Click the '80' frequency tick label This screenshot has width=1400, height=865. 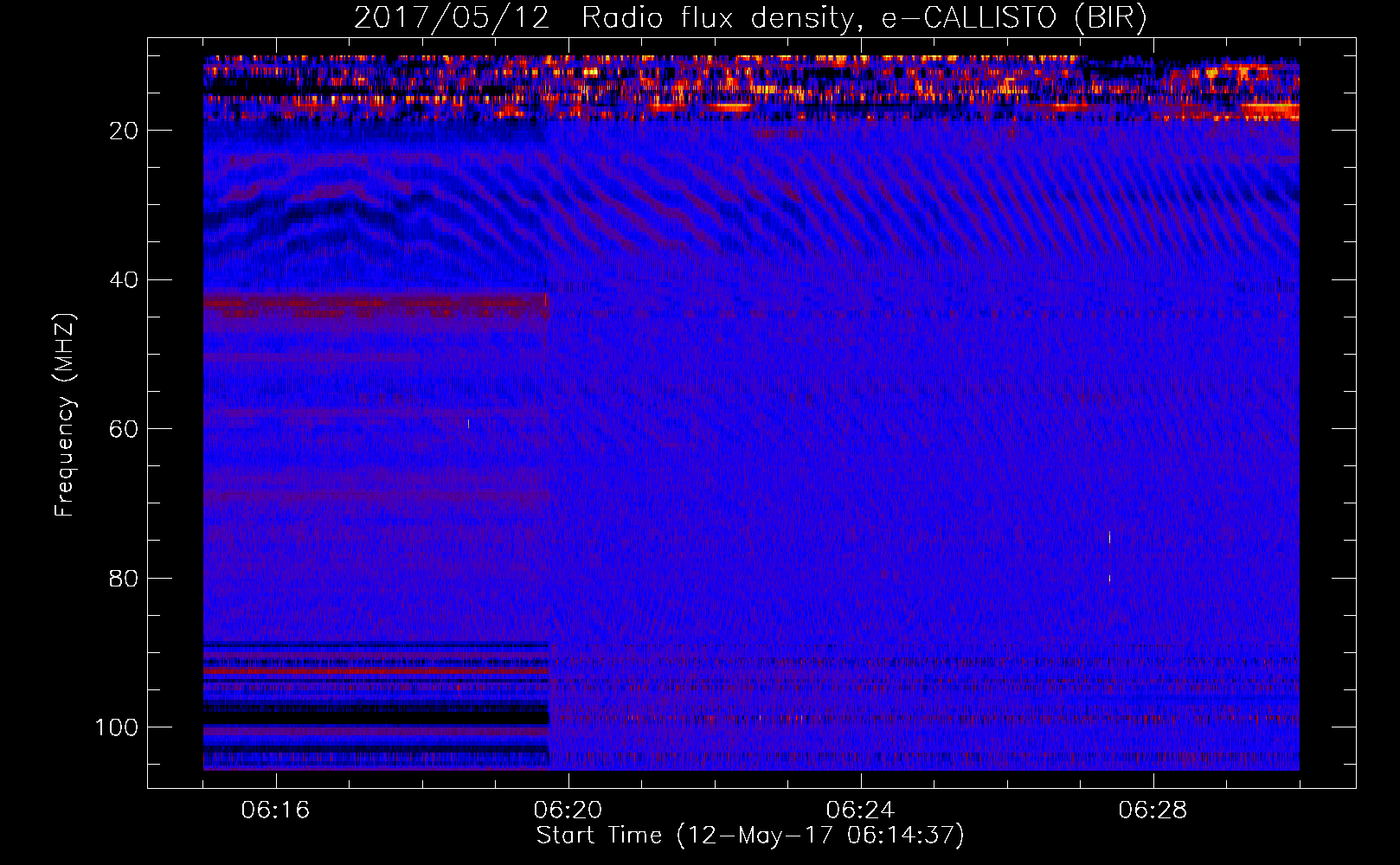(x=124, y=579)
